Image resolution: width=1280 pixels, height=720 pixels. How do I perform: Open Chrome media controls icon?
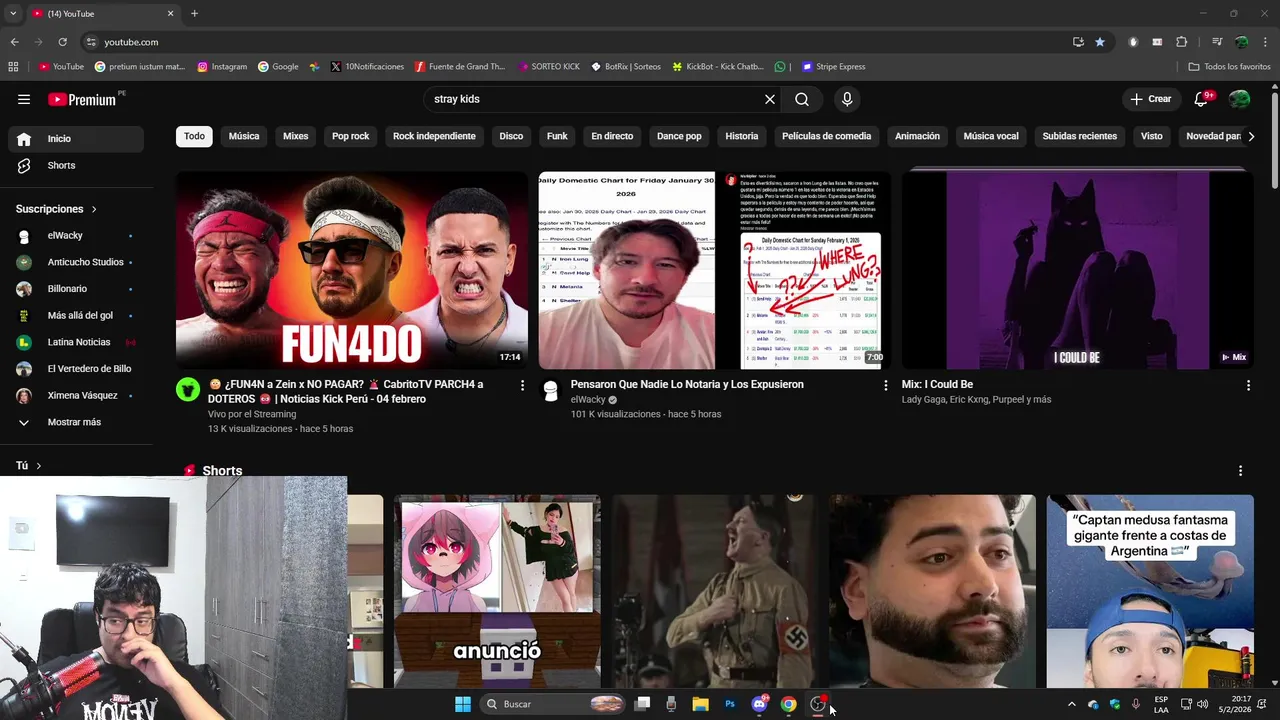point(1217,42)
